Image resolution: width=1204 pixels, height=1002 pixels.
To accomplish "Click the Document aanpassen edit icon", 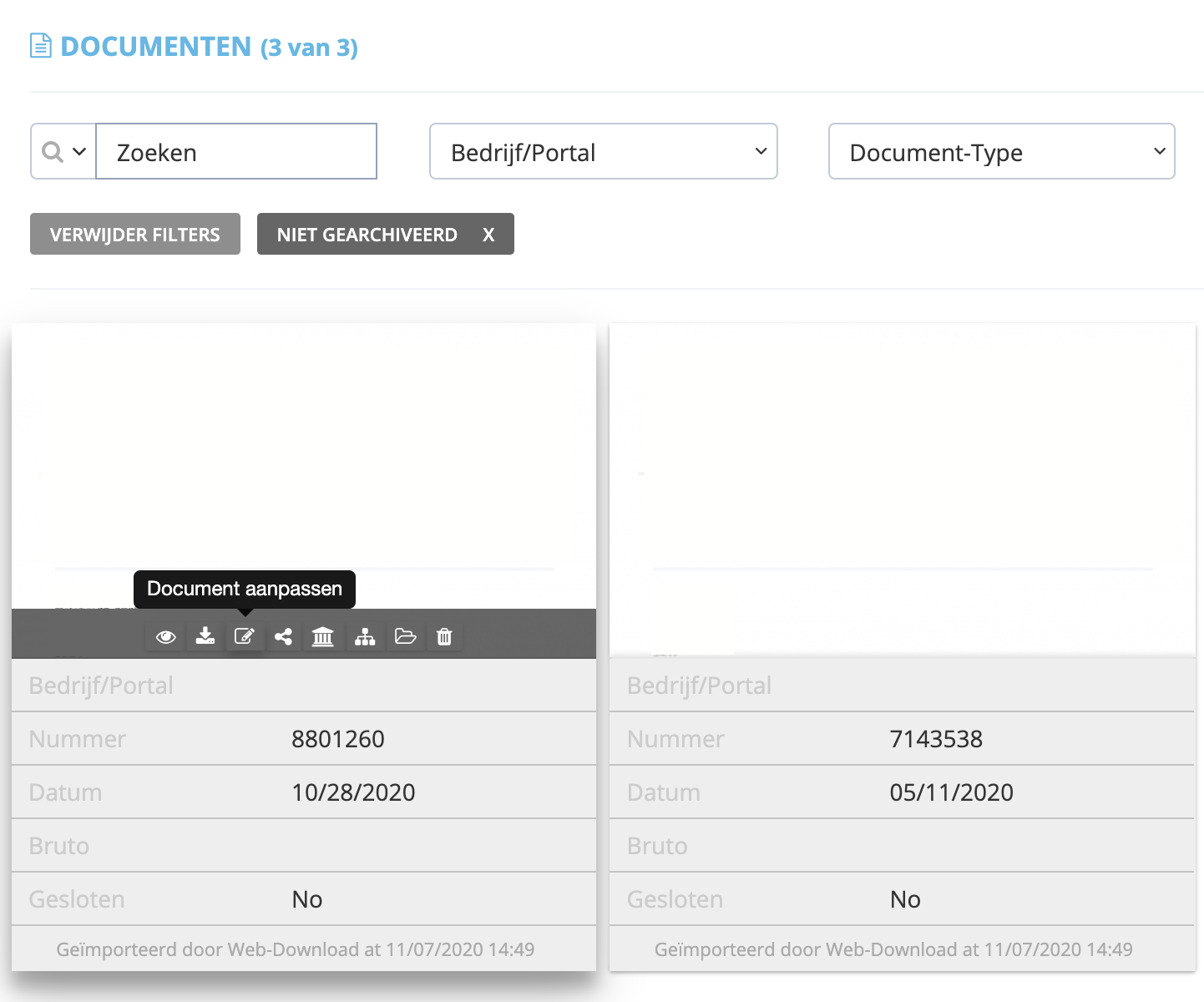I will 244,637.
